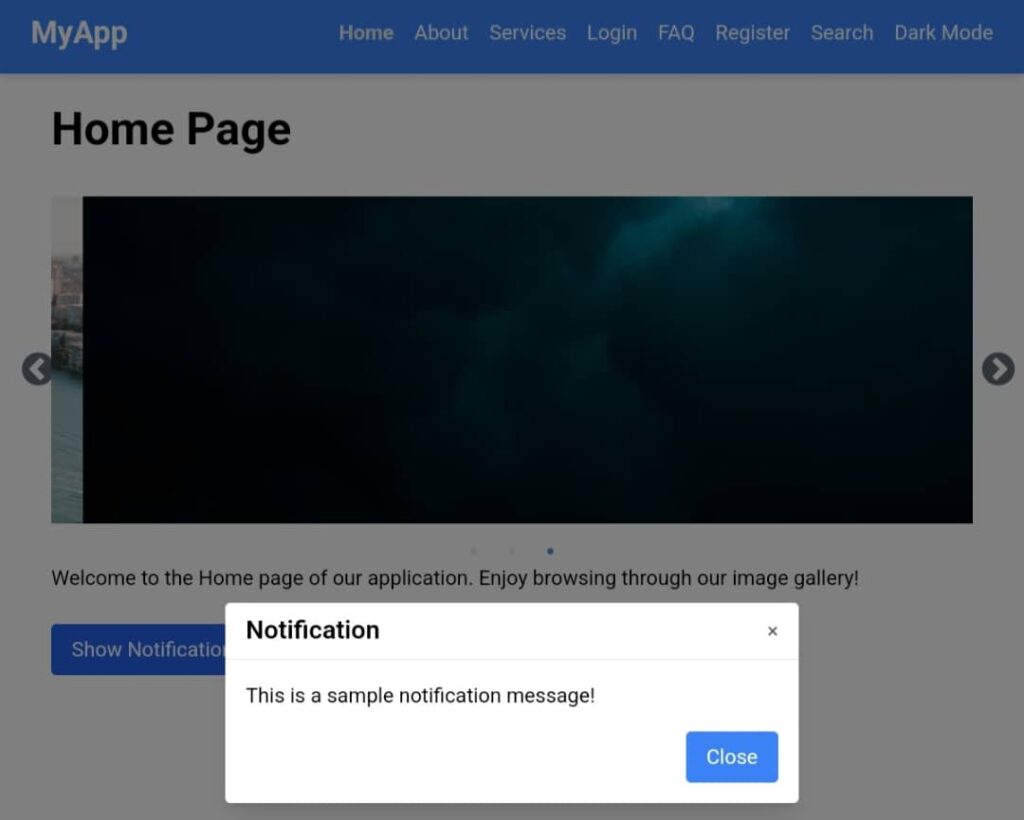Click the active third carousel indicator dot
The width and height of the screenshot is (1024, 820).
tap(550, 551)
